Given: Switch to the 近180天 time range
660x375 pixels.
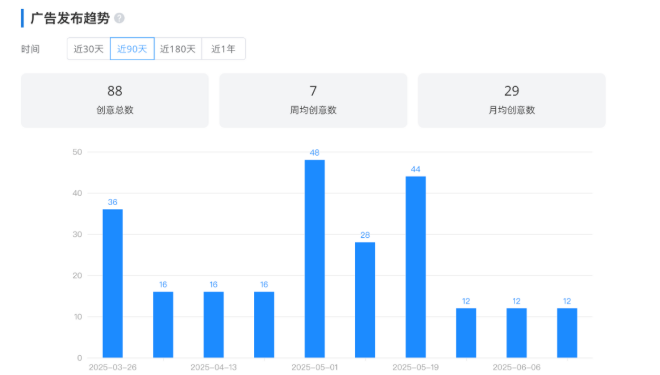Looking at the screenshot, I should coord(178,49).
